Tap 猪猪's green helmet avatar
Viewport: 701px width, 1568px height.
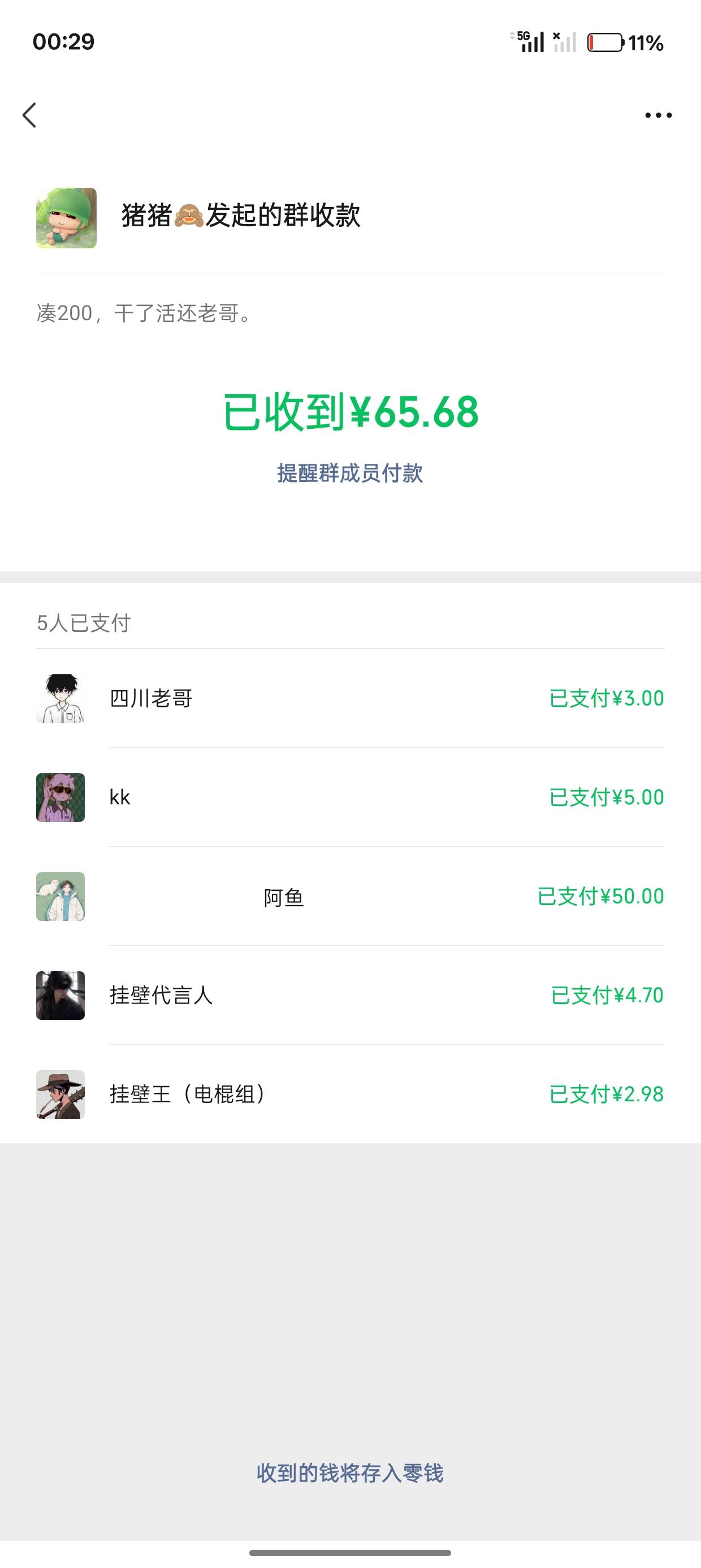coord(66,218)
